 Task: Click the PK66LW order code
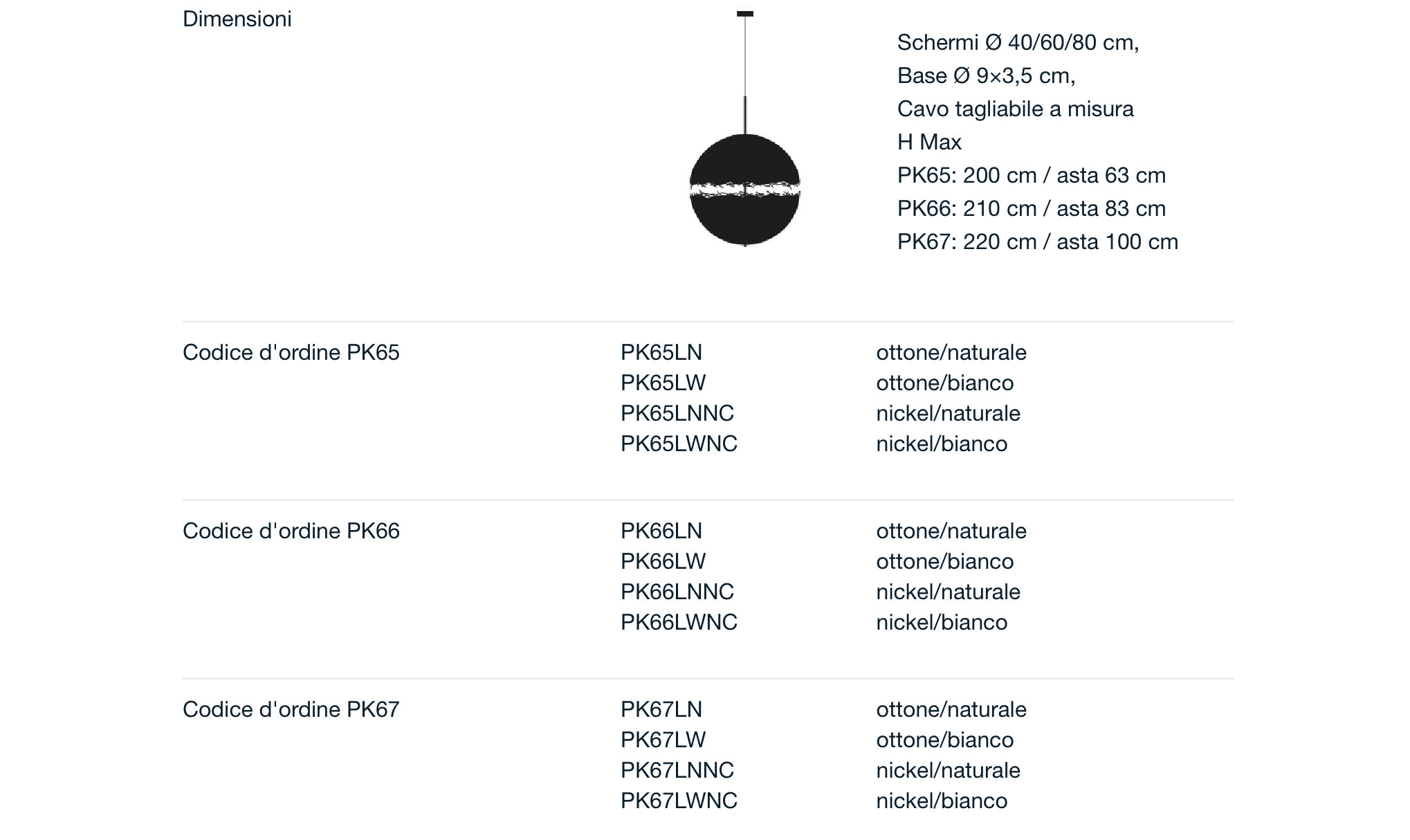tap(663, 561)
